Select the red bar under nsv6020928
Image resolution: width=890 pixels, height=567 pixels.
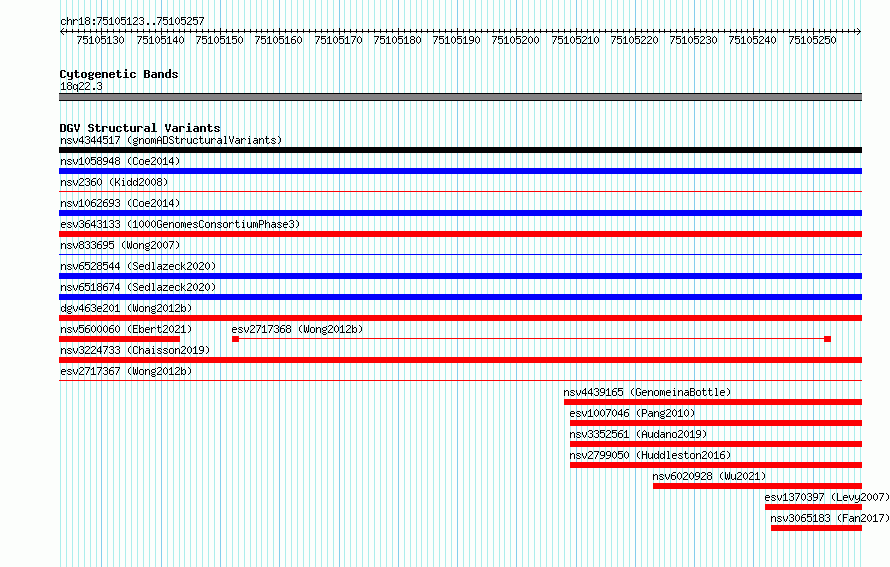click(757, 486)
